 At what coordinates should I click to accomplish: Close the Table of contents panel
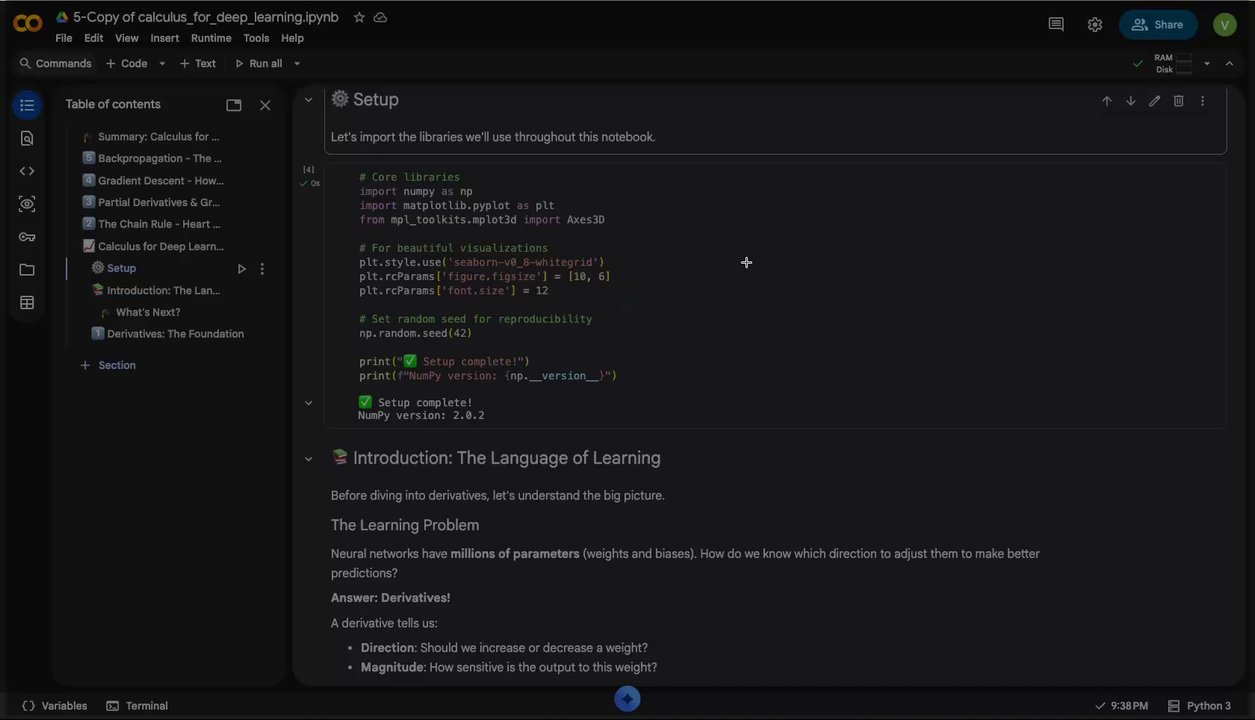click(265, 105)
